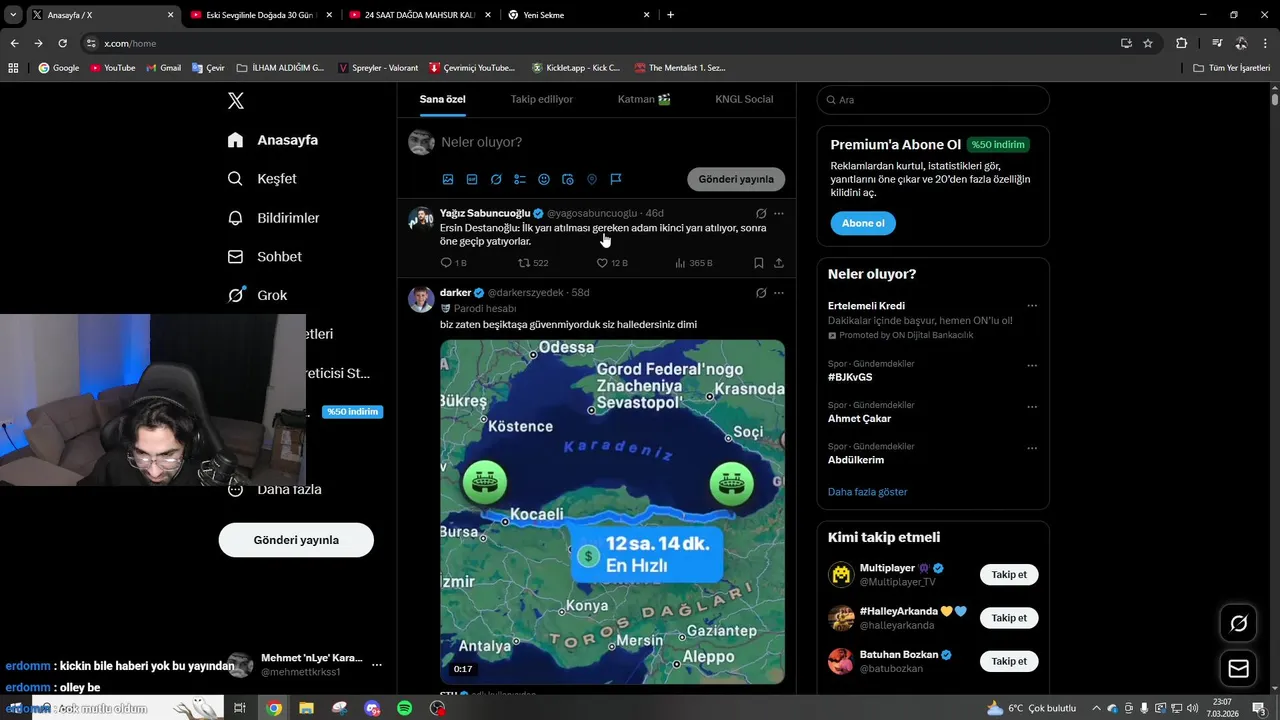Play the map video in darker's post
The width and height of the screenshot is (1280, 720).
click(x=612, y=512)
